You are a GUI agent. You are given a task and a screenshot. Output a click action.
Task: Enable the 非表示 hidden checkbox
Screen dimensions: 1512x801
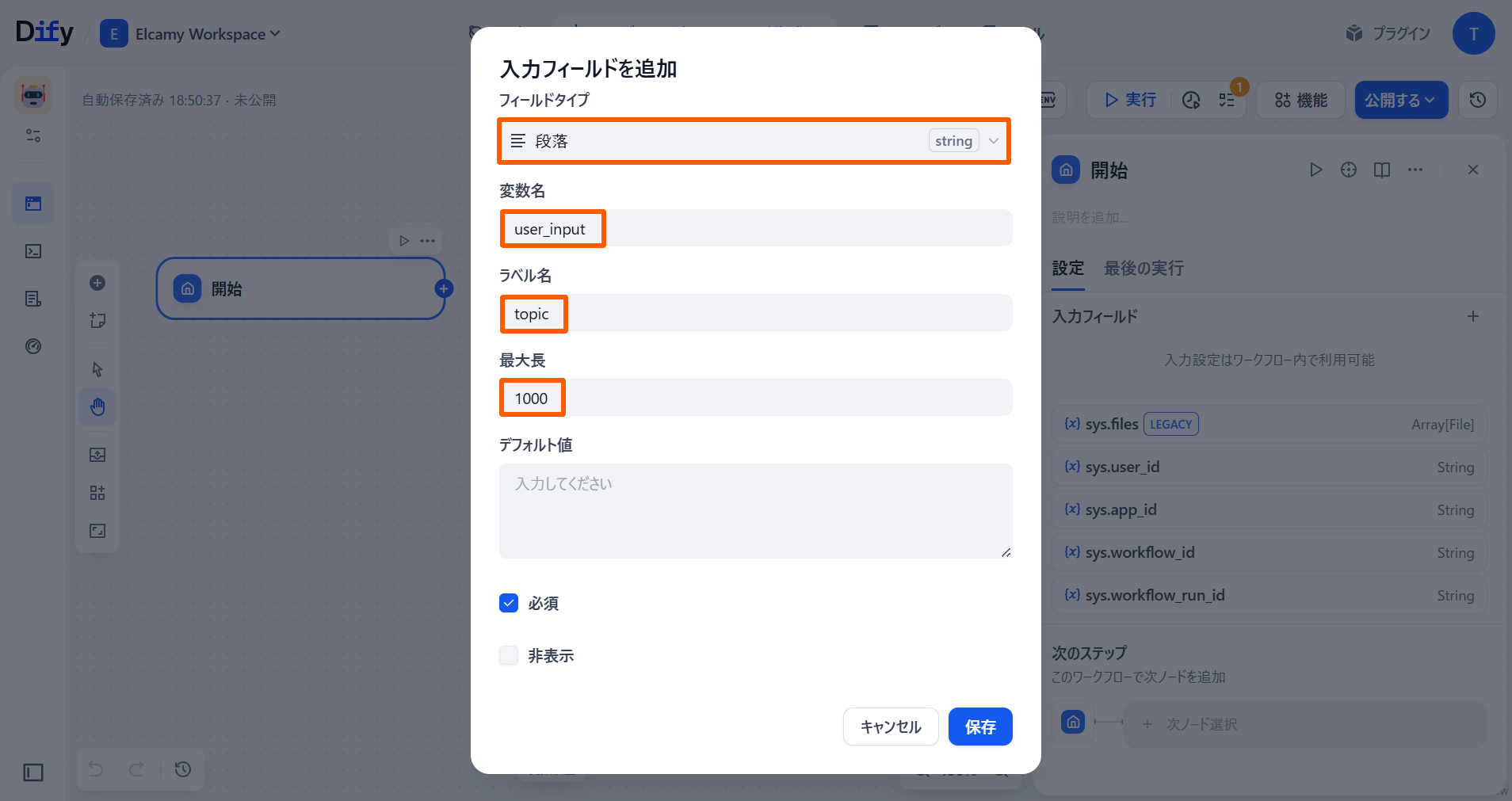coord(509,655)
